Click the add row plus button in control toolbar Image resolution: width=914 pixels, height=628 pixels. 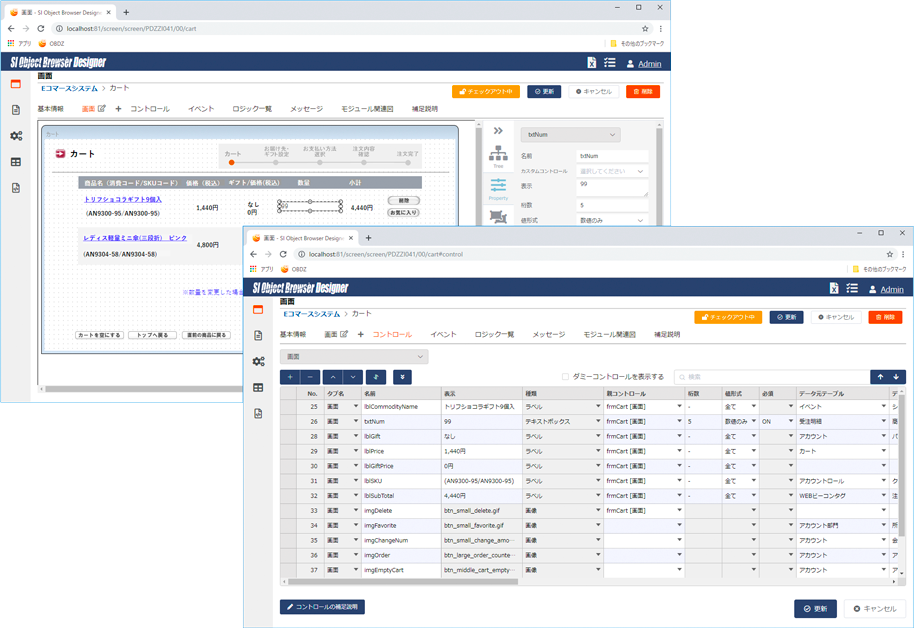point(290,377)
